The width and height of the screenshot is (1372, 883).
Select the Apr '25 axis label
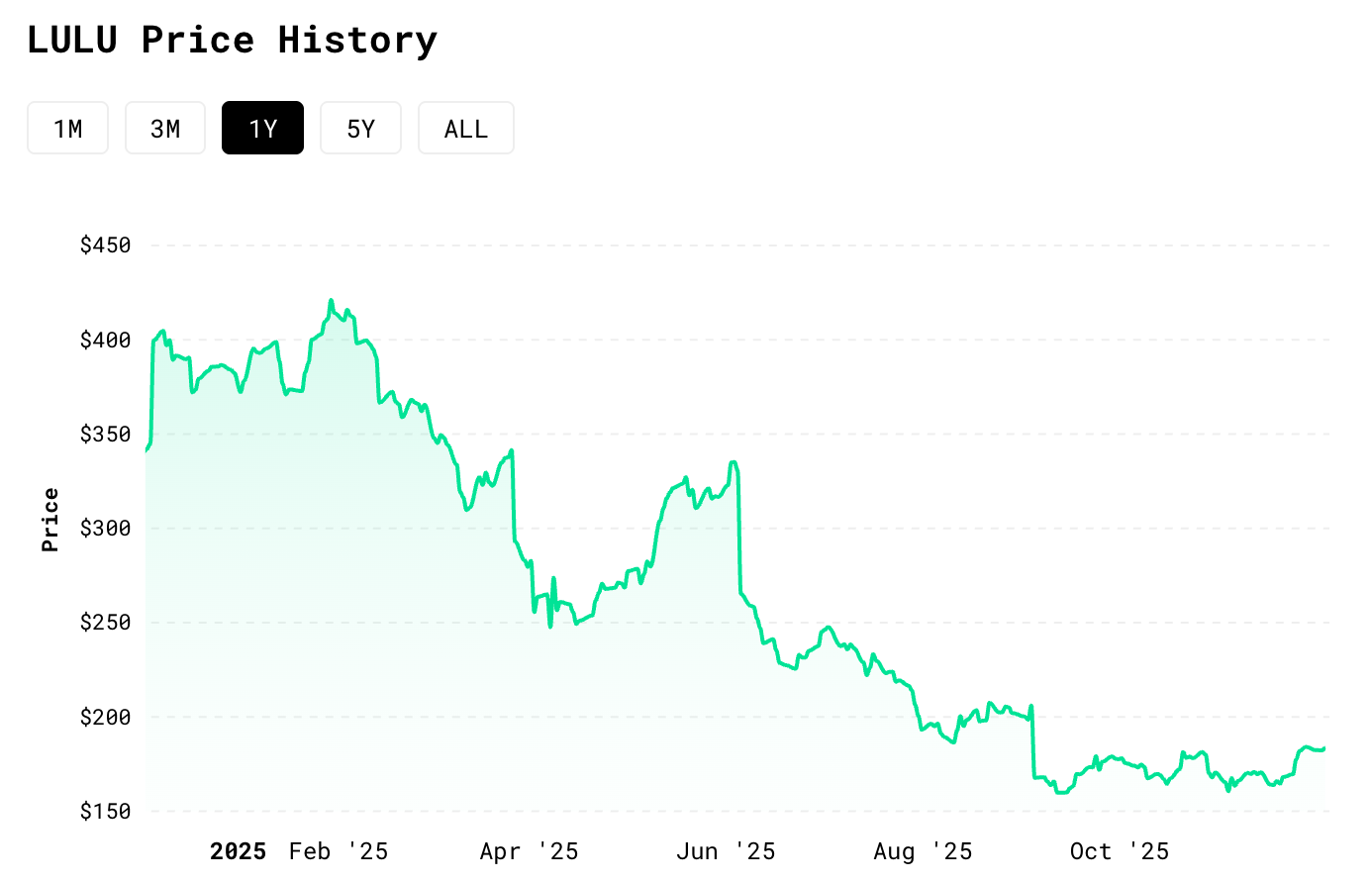click(x=529, y=852)
